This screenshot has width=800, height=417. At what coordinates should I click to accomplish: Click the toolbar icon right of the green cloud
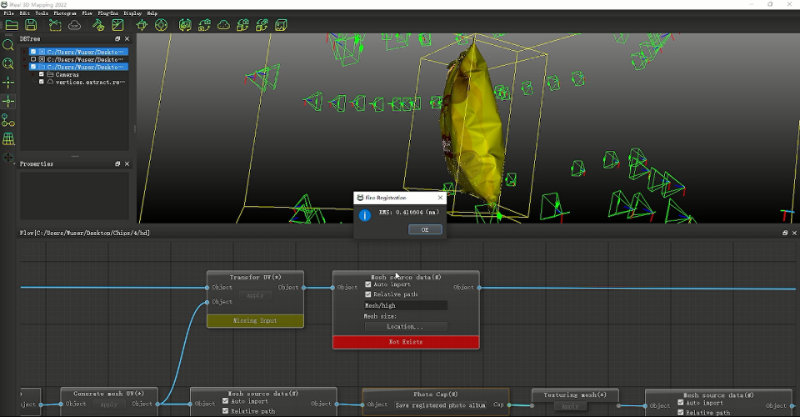pyautogui.click(x=243, y=24)
